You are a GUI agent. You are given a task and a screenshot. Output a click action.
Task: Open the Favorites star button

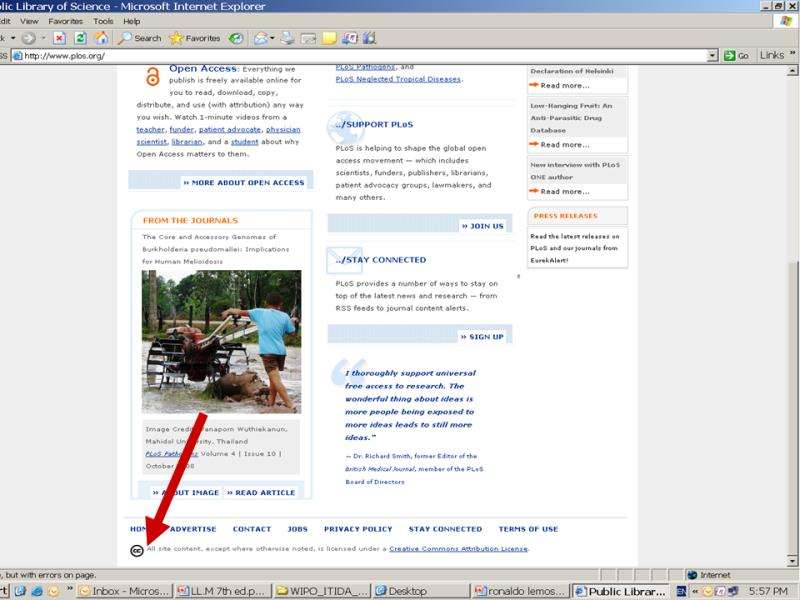(x=194, y=38)
